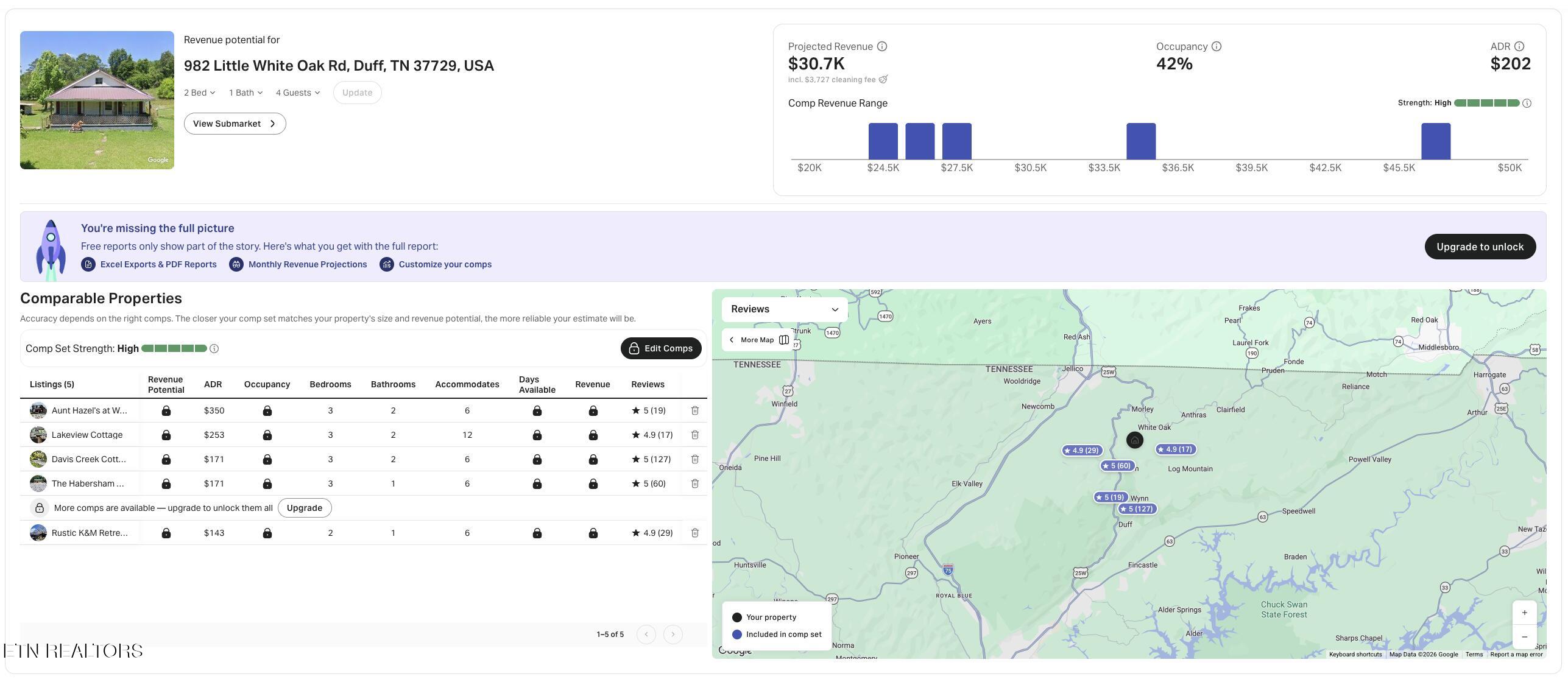
Task: Click the property street view thumbnail
Action: 97,100
